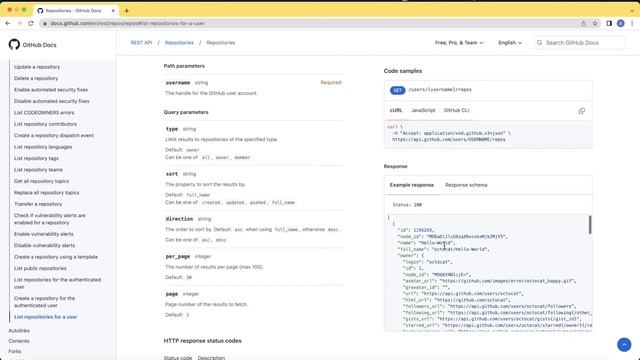Open Create a repository for the authenticated user
This screenshot has height=360, width=640.
[44, 302]
